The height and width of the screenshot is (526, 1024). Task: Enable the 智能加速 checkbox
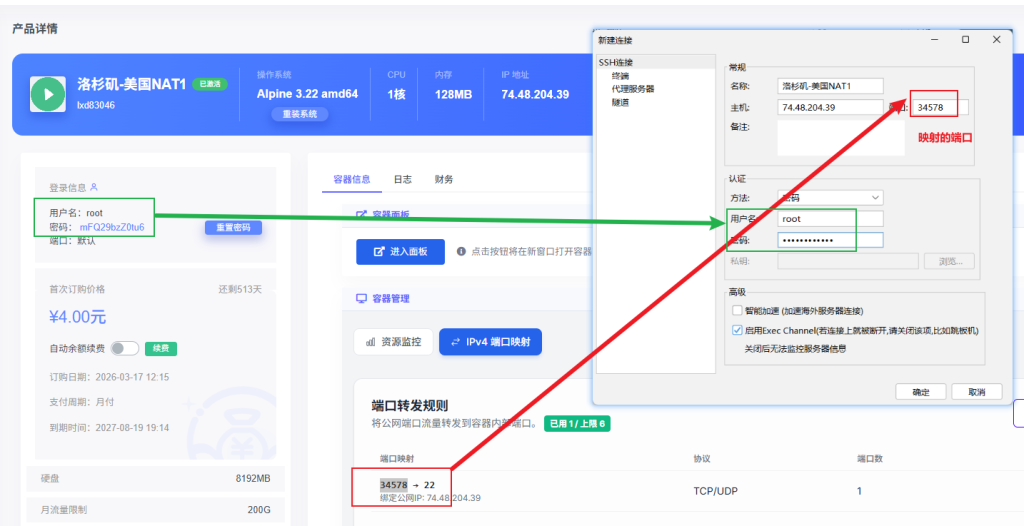click(x=737, y=311)
